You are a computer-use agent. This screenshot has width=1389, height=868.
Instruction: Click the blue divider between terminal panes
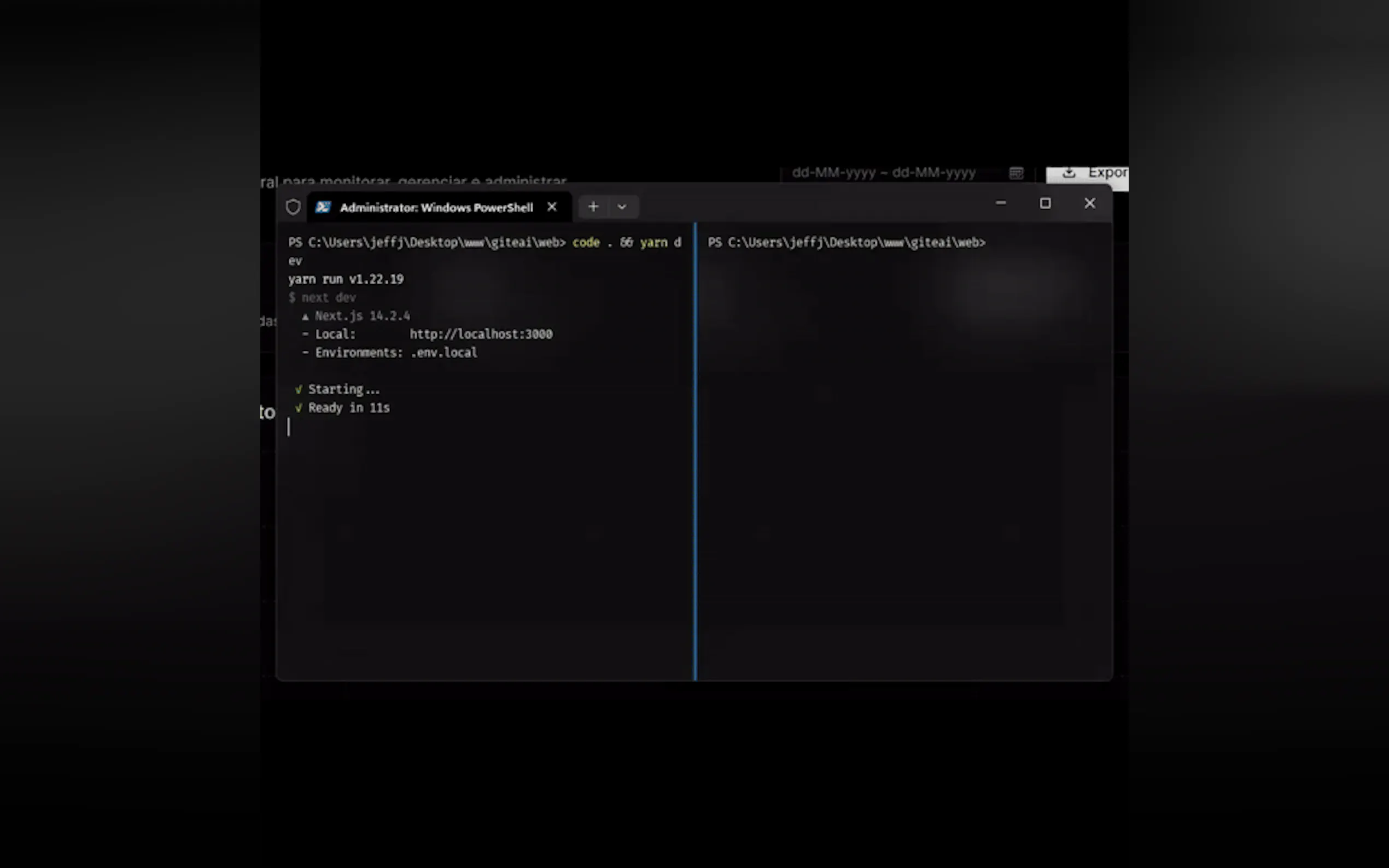point(696,451)
